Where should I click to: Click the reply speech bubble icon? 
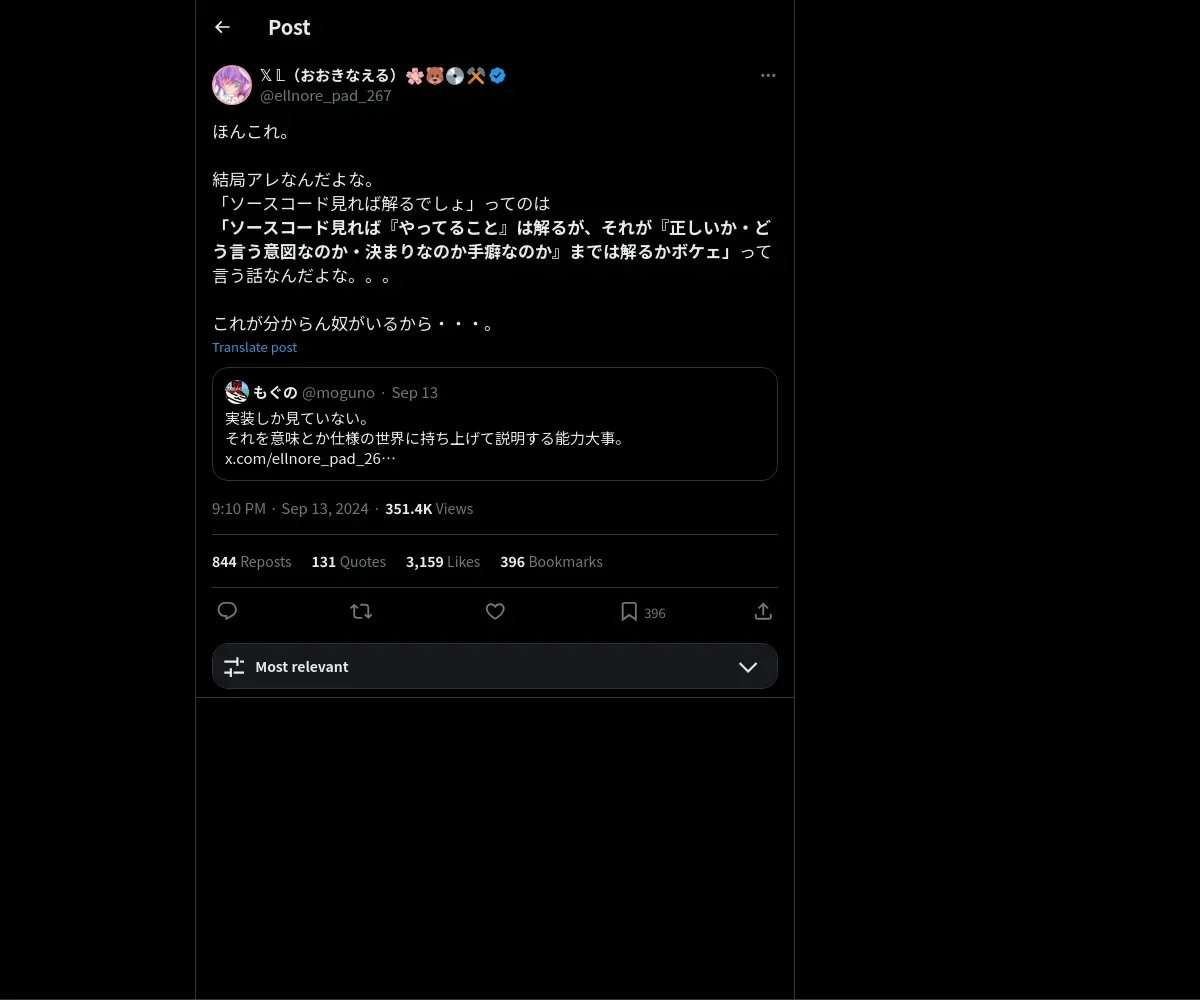227,611
